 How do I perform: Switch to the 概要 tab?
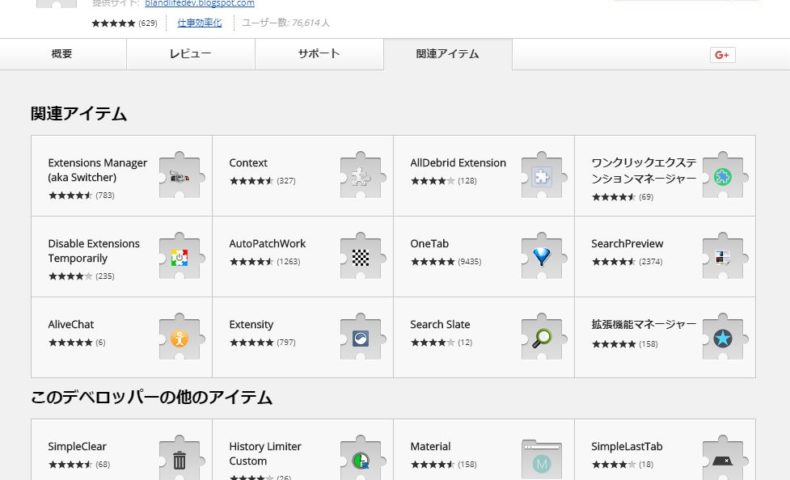(63, 54)
